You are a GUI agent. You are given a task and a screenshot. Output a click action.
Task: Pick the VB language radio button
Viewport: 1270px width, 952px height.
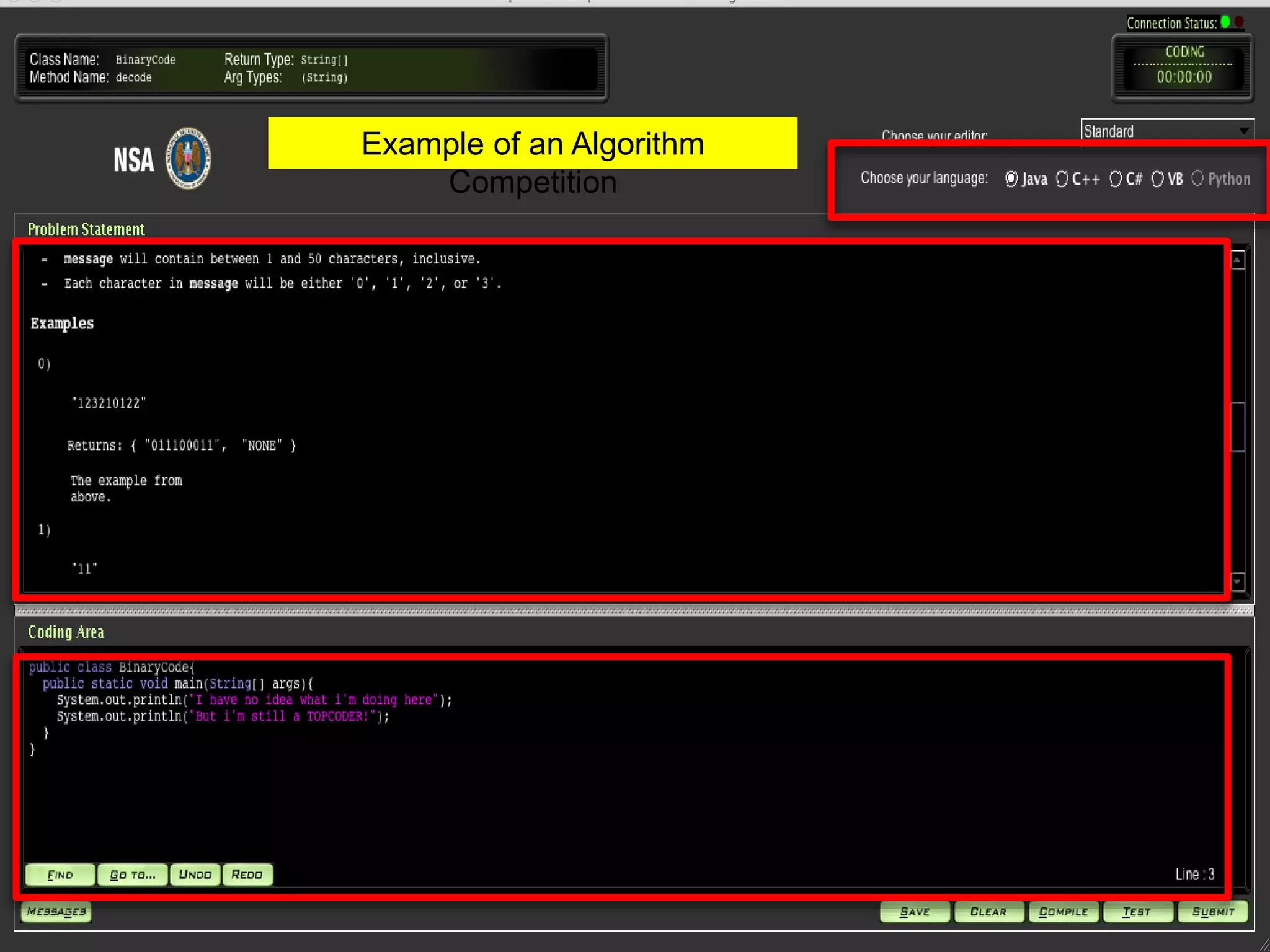tap(1157, 179)
